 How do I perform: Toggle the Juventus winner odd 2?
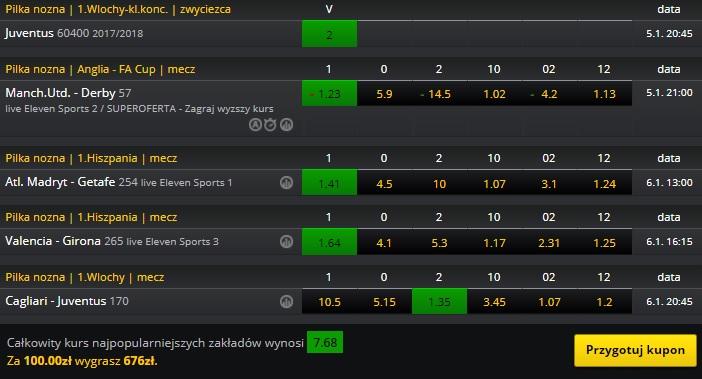pos(330,34)
